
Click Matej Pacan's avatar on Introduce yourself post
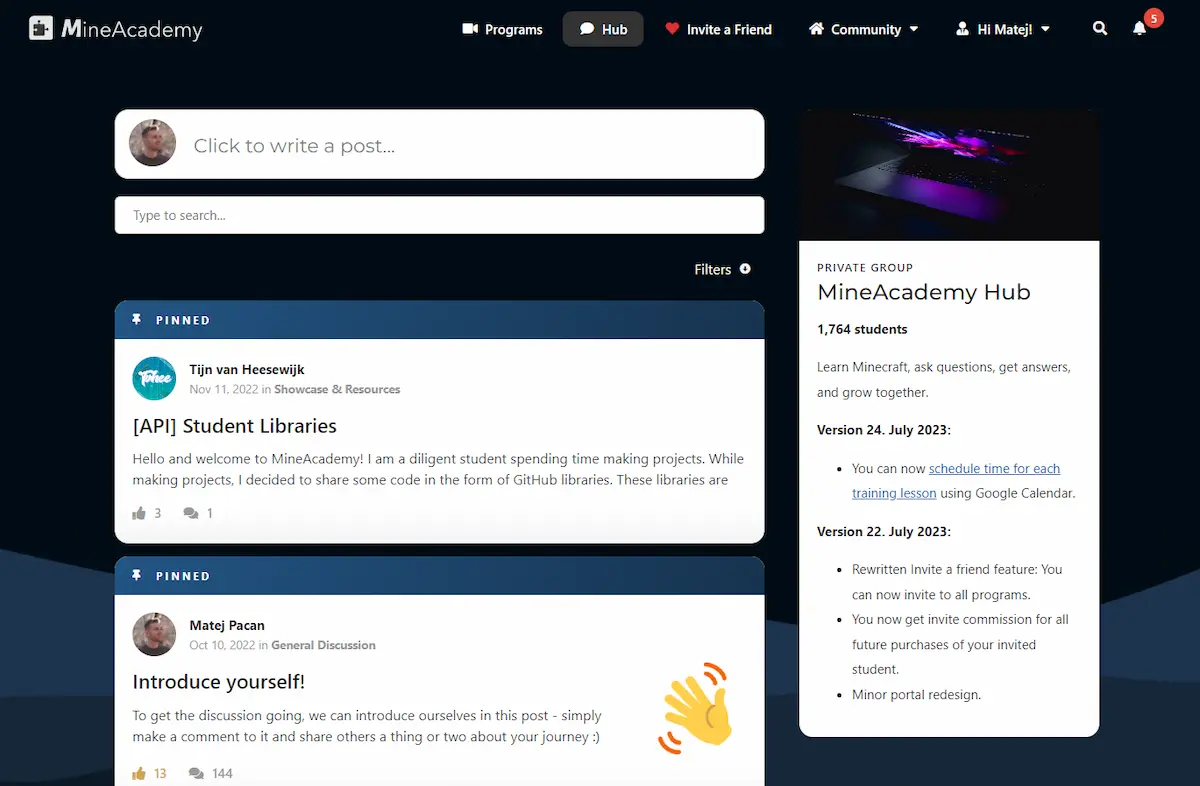[154, 634]
